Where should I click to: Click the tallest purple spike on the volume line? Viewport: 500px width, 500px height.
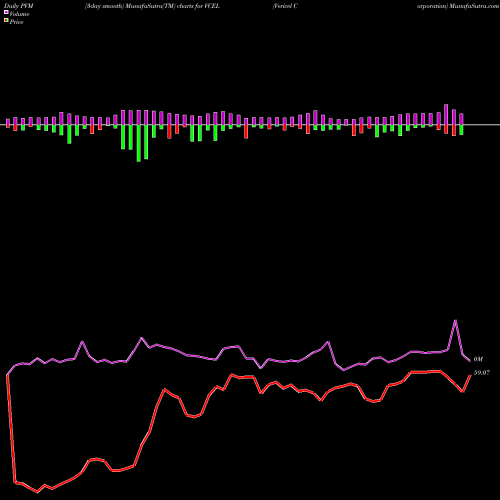click(455, 321)
